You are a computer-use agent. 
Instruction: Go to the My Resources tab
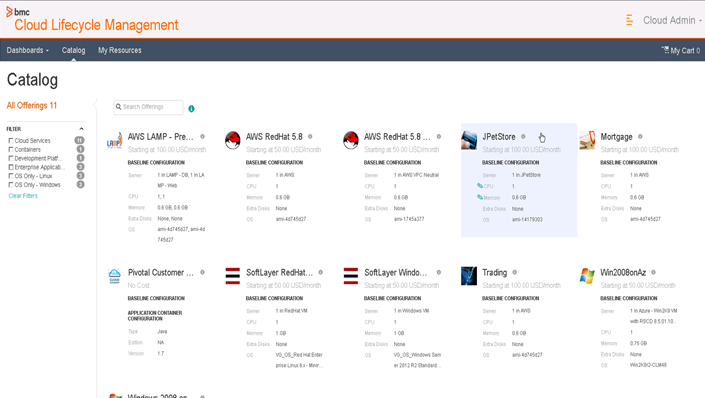[x=120, y=50]
